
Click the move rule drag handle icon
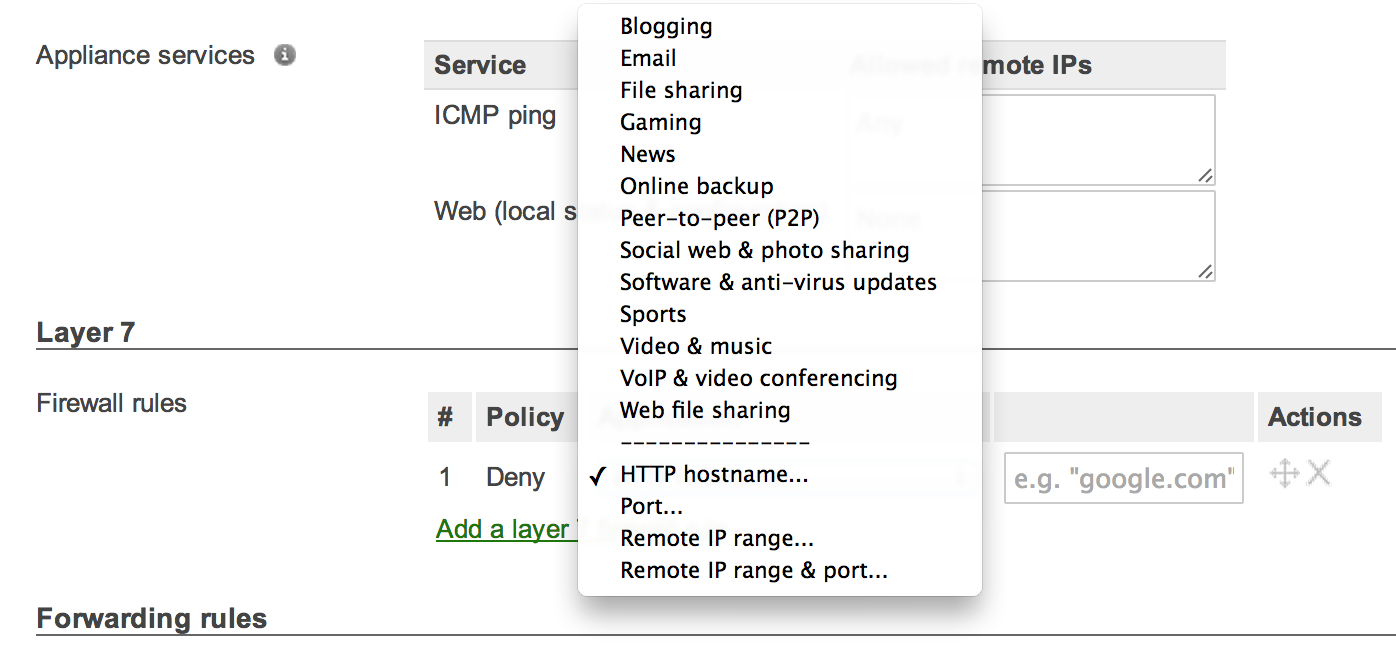point(1284,473)
